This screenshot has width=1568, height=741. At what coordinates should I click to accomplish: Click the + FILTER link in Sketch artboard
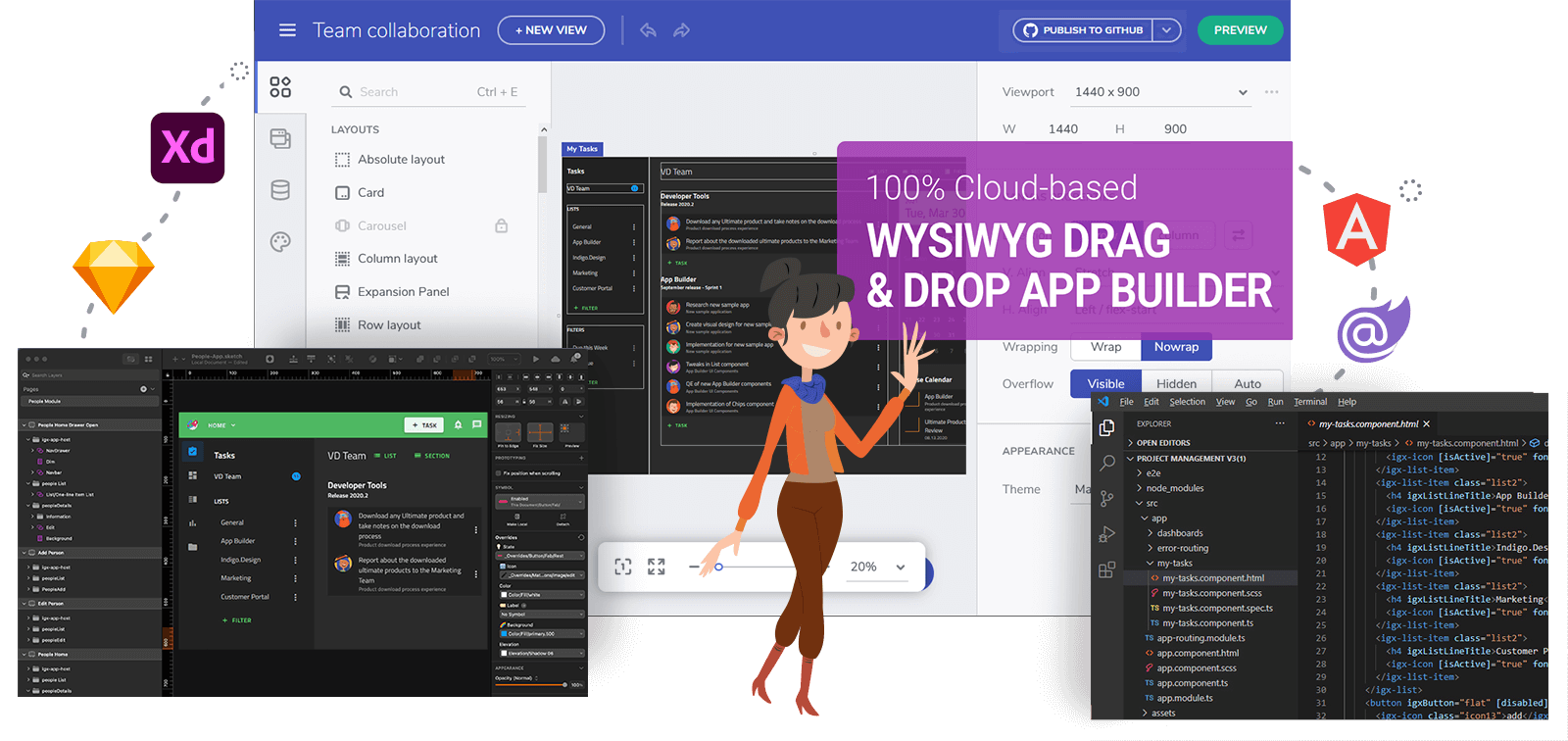point(237,620)
